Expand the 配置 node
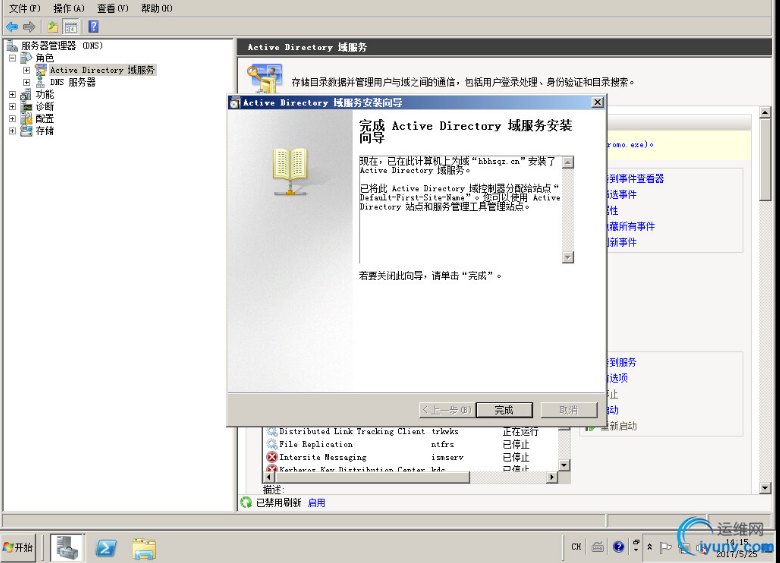The image size is (780, 563). tap(12, 119)
